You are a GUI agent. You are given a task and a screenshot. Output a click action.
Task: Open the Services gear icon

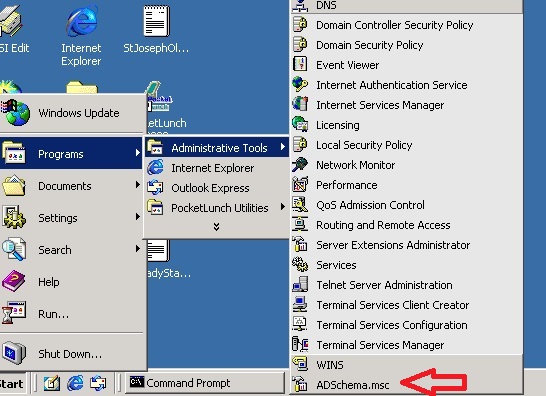coord(300,264)
